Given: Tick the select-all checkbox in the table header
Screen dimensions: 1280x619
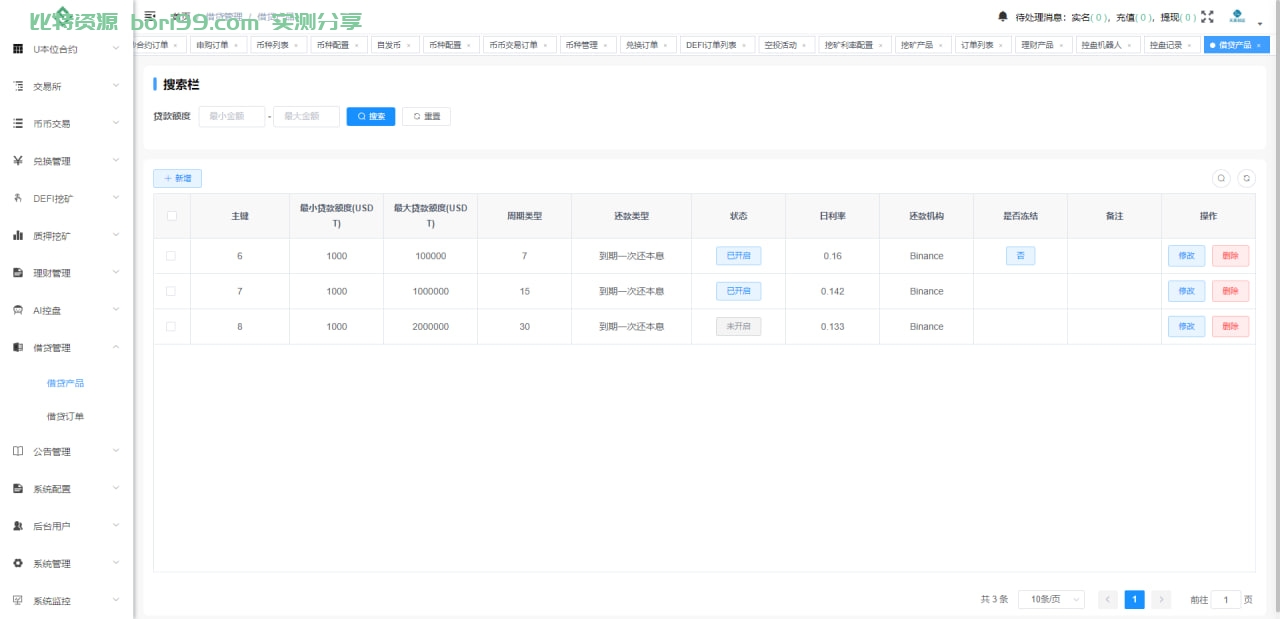Looking at the screenshot, I should pos(172,215).
